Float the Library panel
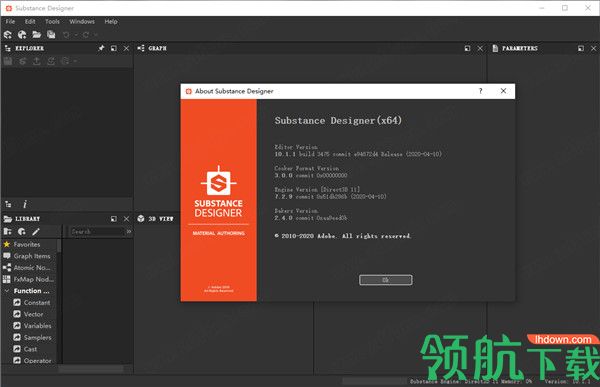Image resolution: width=600 pixels, height=387 pixels. coord(114,219)
